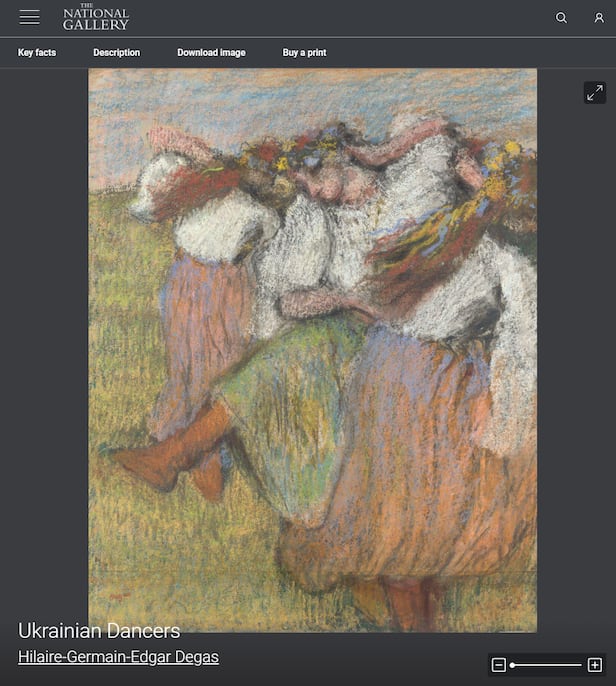Go to the Description section
616x686 pixels.
117,53
